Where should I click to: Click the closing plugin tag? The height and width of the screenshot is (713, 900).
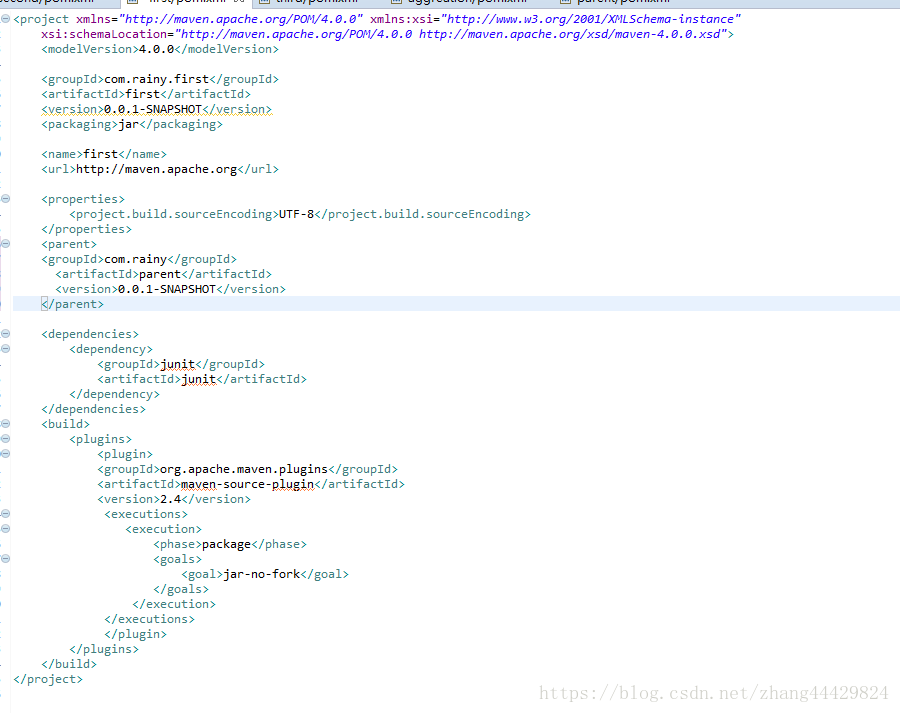click(135, 634)
